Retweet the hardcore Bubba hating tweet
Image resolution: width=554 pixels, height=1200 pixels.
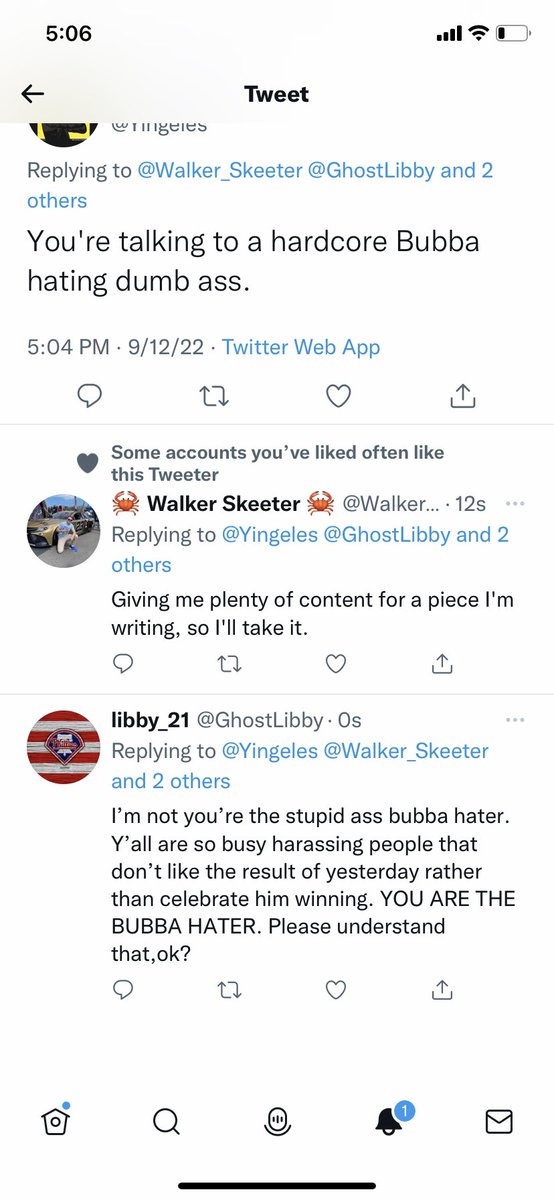(x=215, y=396)
